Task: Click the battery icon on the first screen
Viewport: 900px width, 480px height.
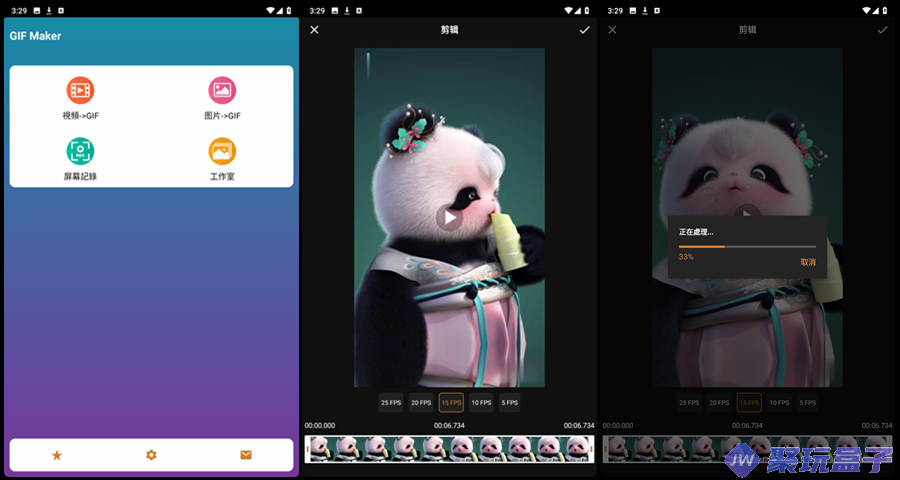Action: tap(290, 10)
